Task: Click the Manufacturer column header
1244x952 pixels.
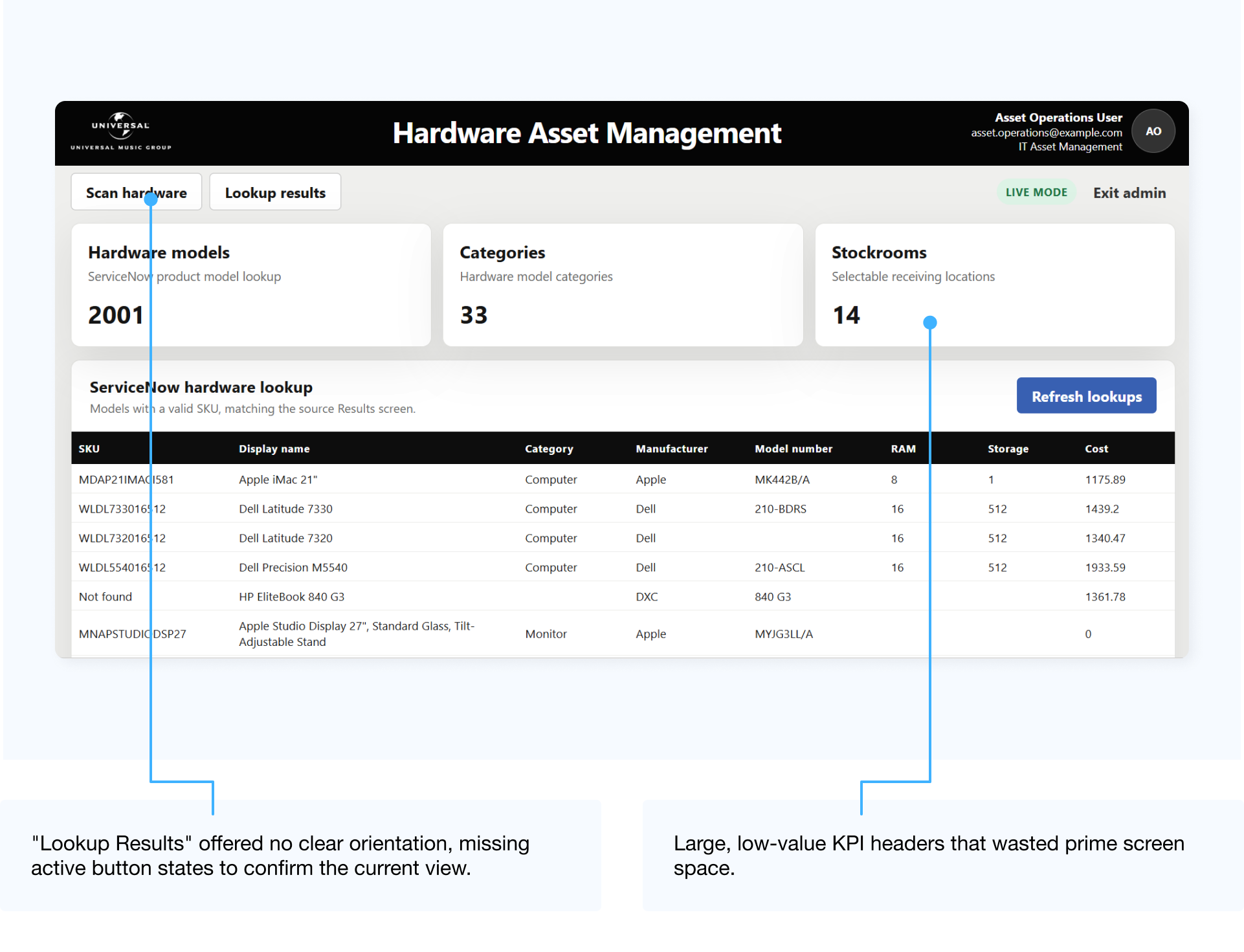Action: (x=671, y=448)
